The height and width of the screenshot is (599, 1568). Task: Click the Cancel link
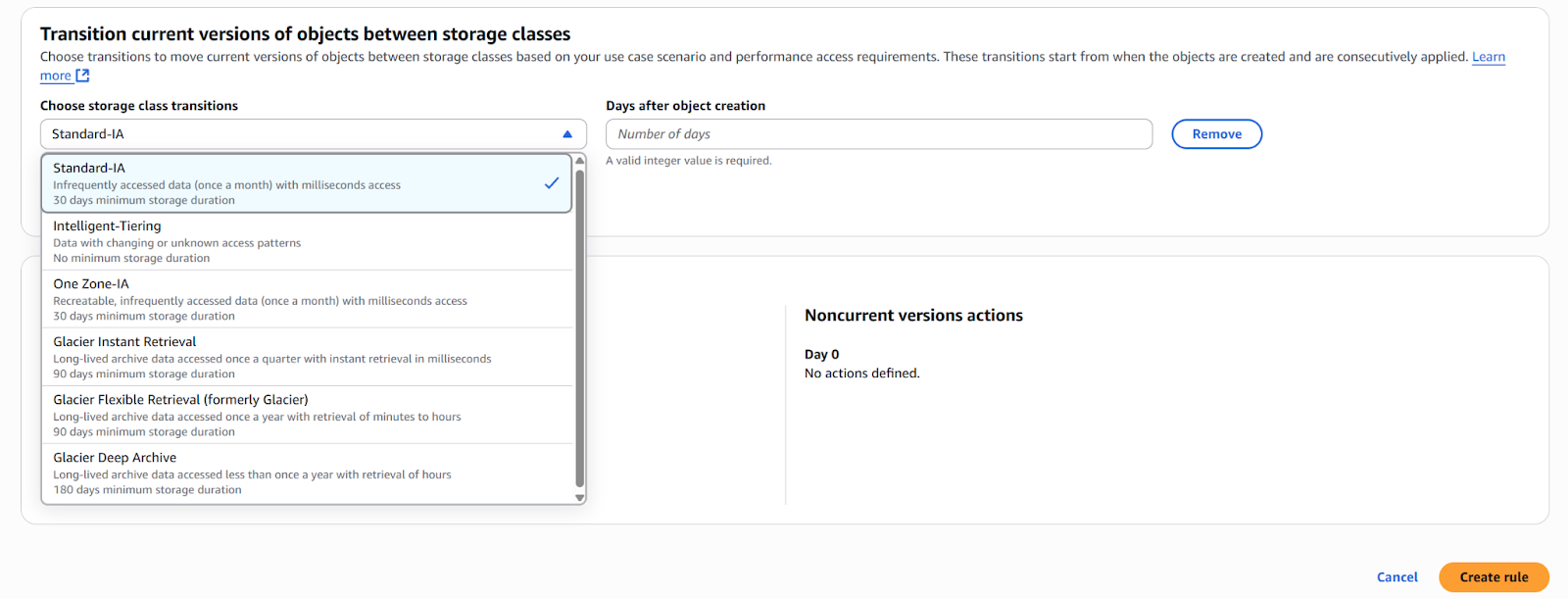click(x=1396, y=577)
